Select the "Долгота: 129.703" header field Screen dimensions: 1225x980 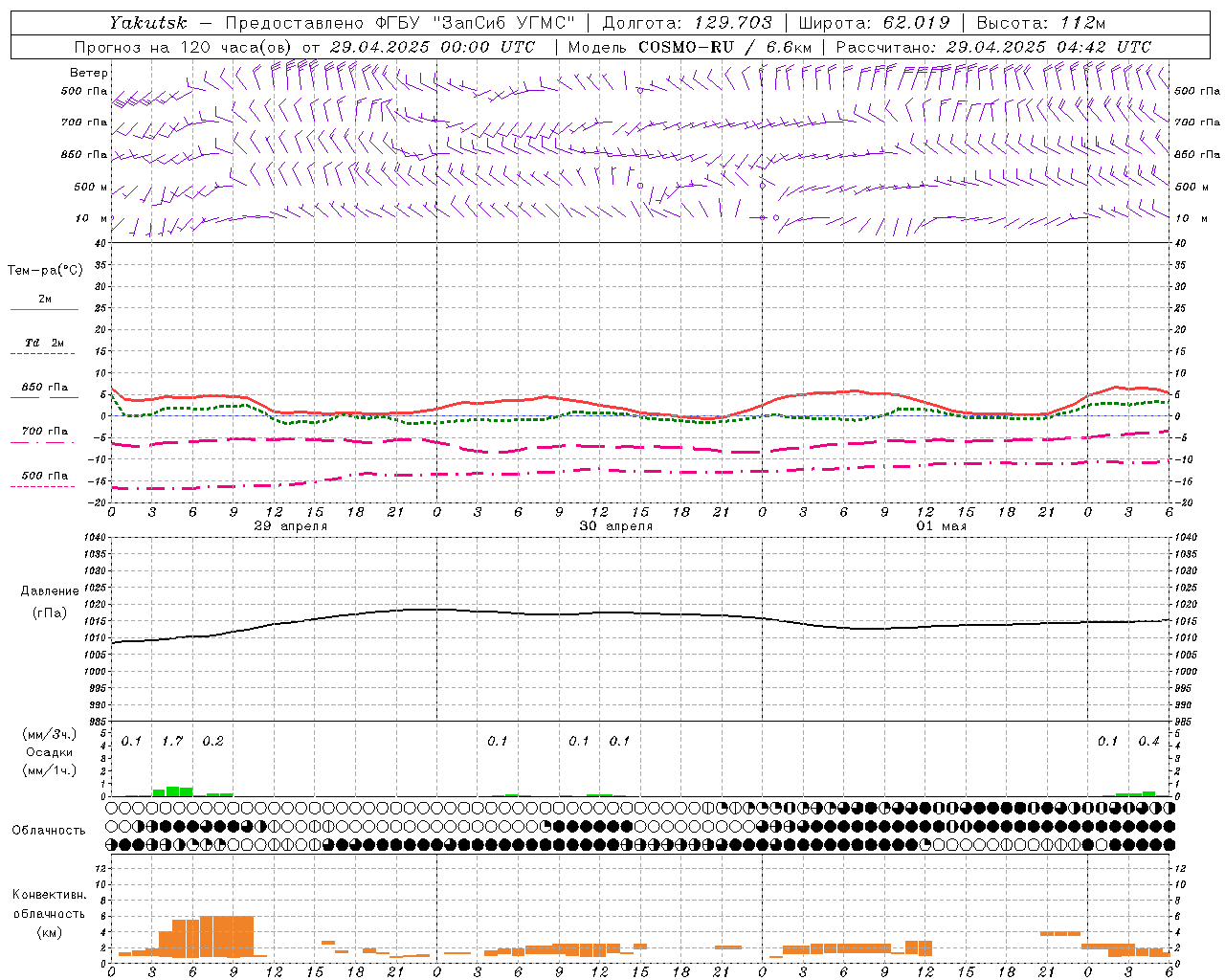pos(687,23)
